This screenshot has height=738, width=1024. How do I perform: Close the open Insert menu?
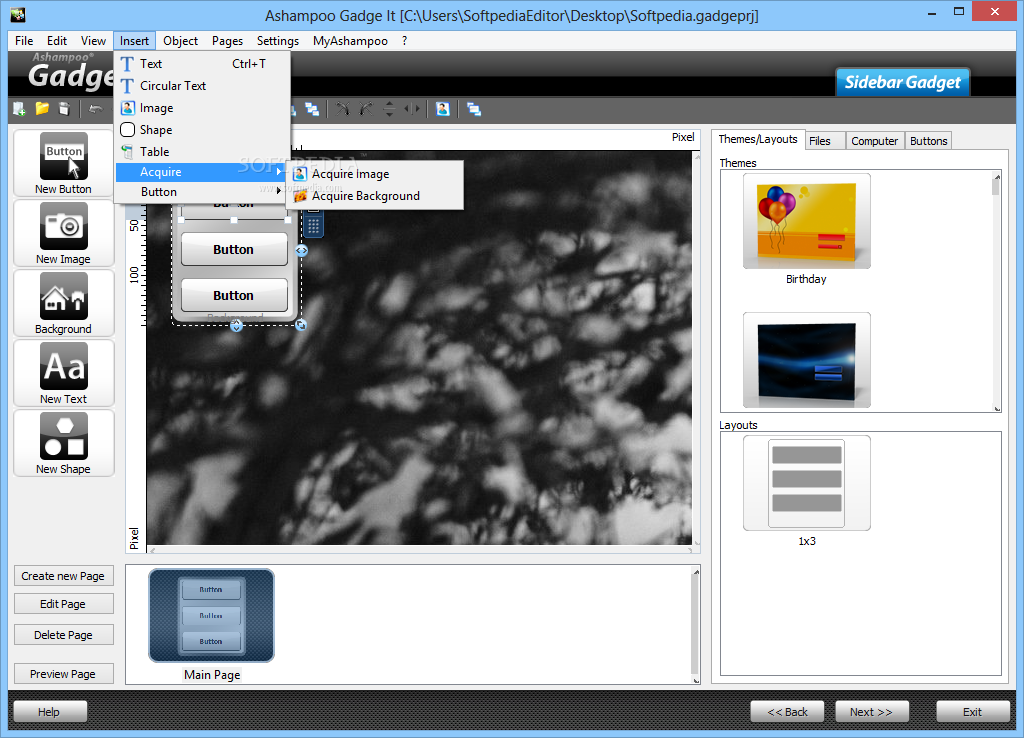(x=134, y=40)
